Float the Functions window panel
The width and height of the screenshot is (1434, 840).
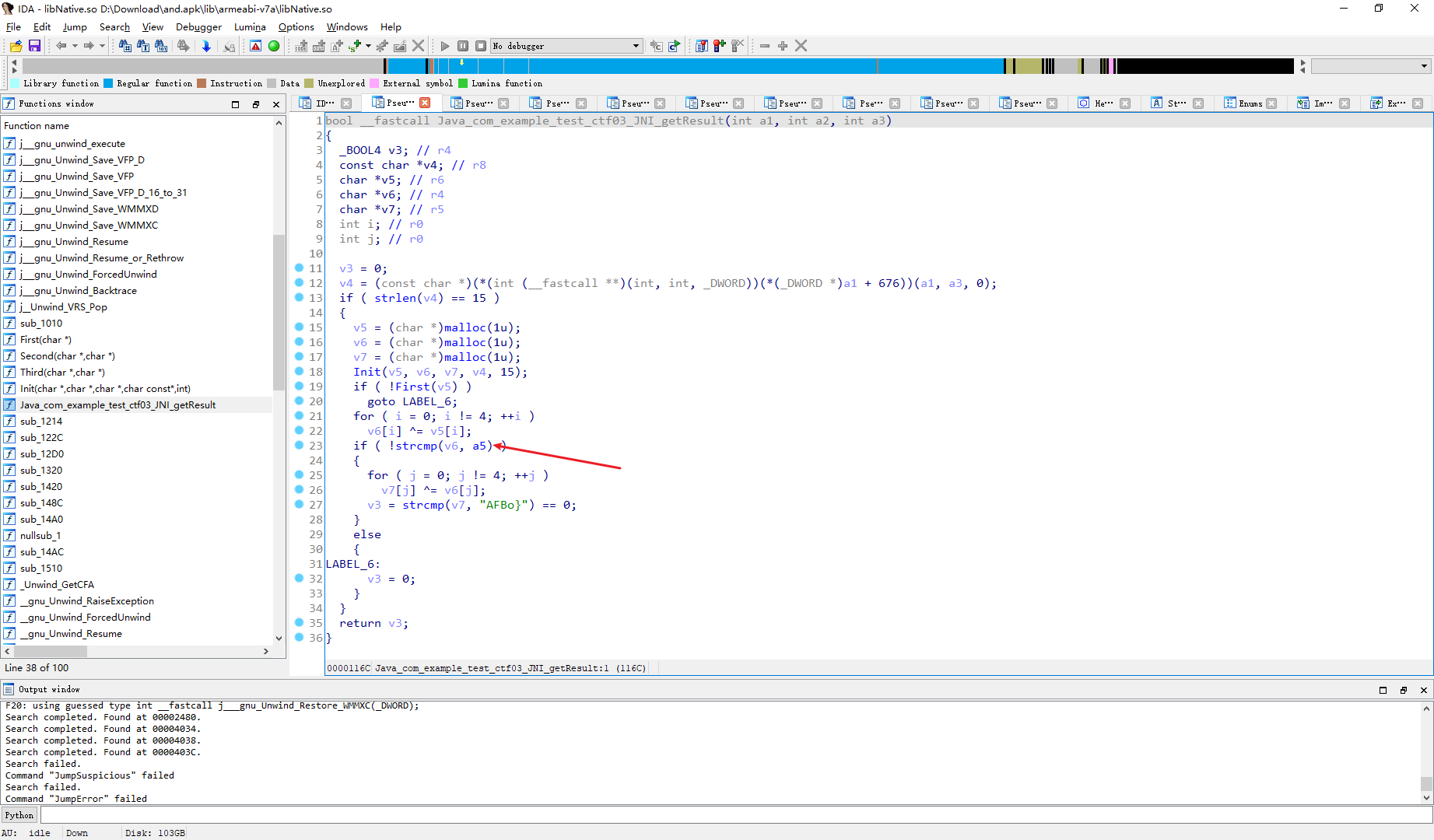point(256,104)
